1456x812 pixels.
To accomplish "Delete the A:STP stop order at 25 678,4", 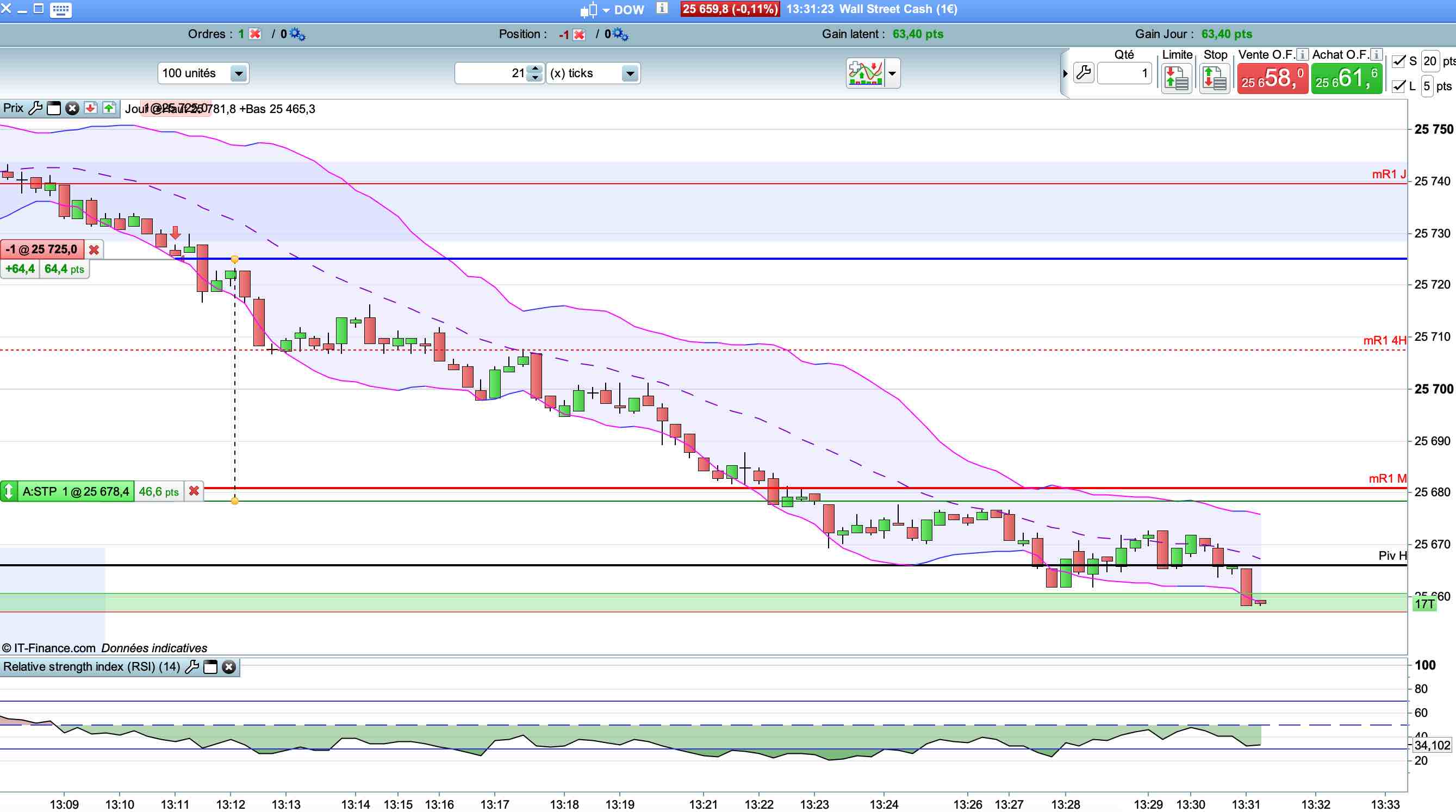I will point(194,491).
